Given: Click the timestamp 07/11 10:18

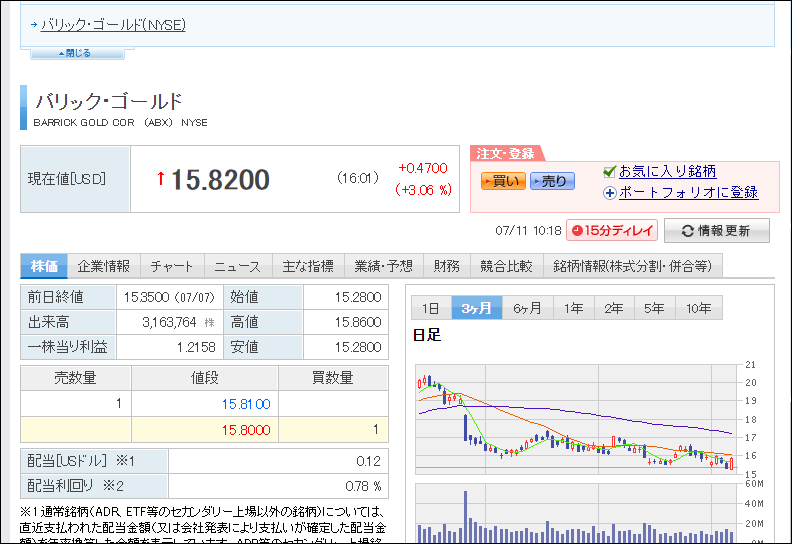Looking at the screenshot, I should (528, 231).
